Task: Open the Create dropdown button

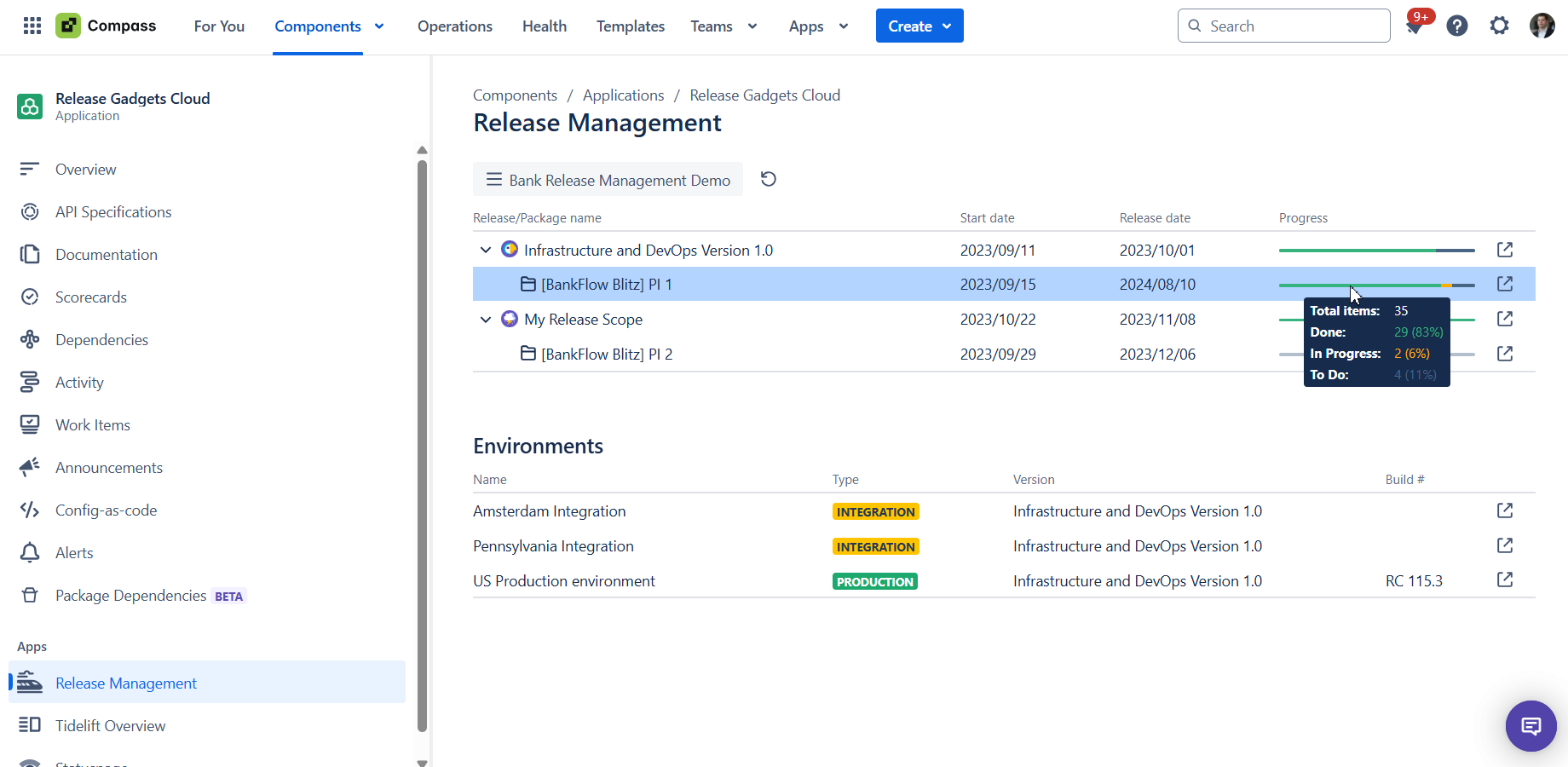Action: click(919, 26)
